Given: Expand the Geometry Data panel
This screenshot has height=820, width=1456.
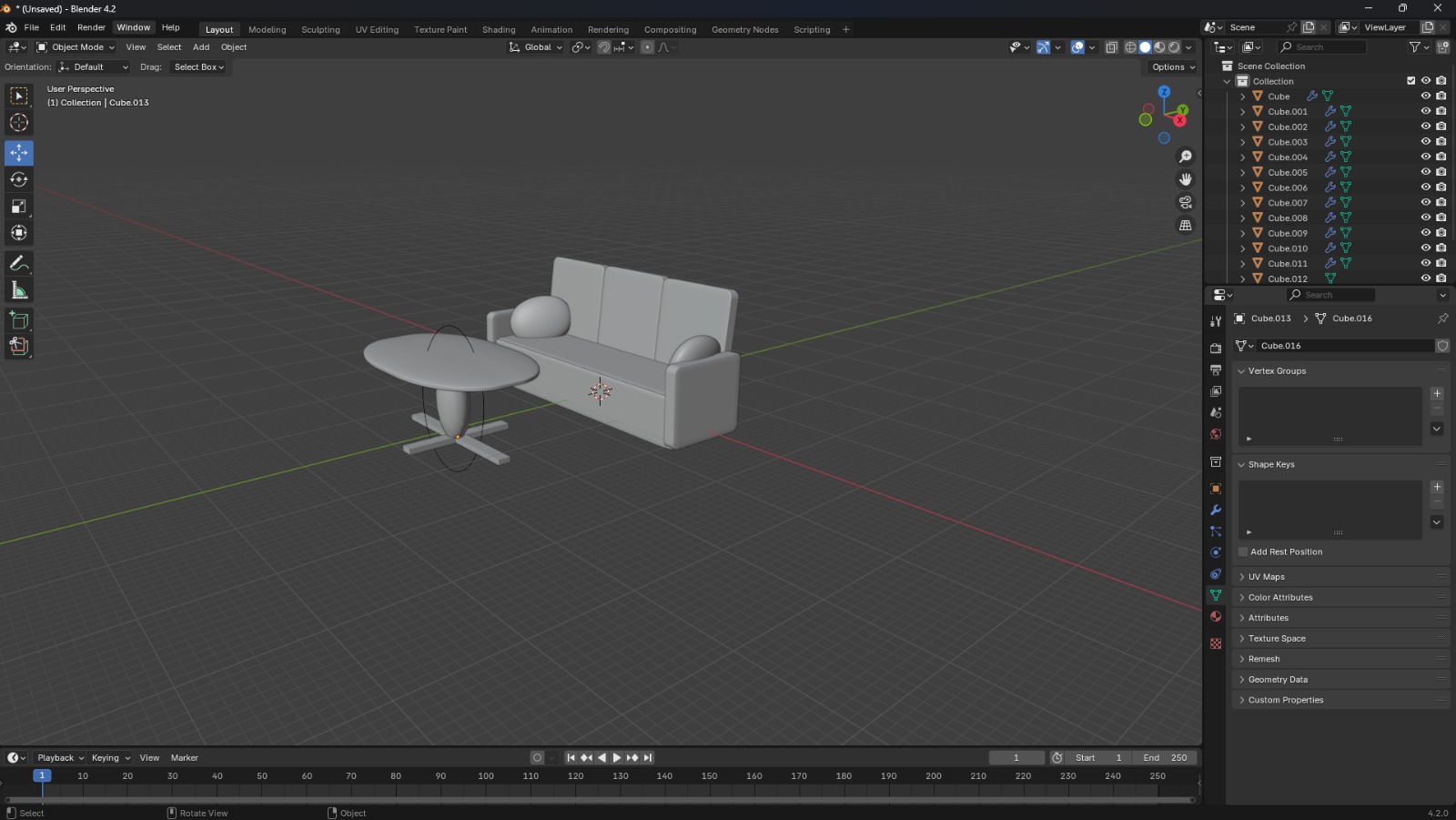Looking at the screenshot, I should 1278,680.
